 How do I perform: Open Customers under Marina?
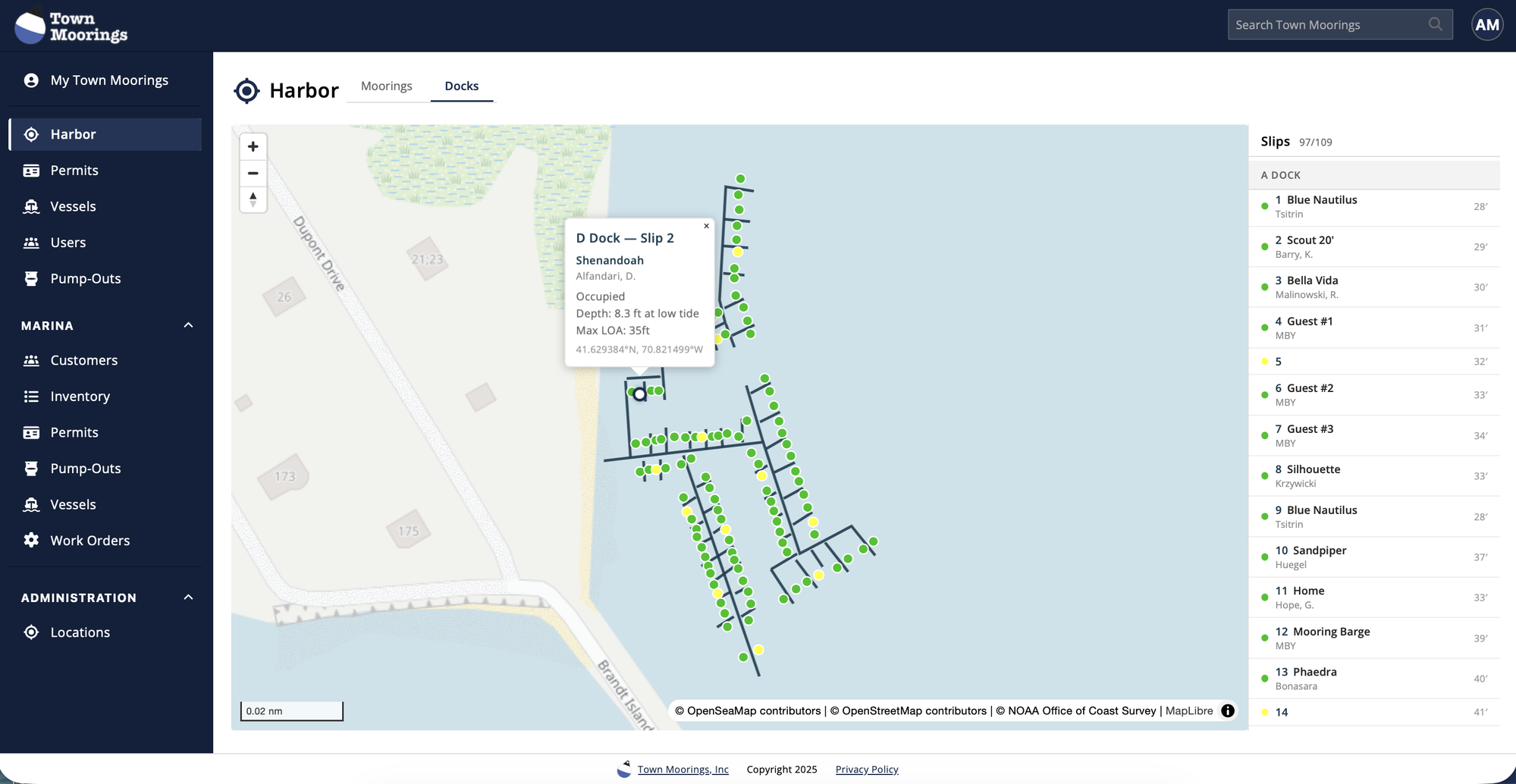coord(105,360)
